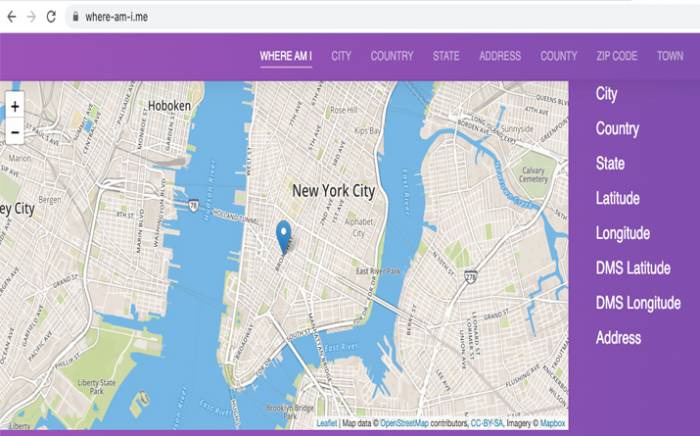700x436 pixels.
Task: Open the ZIP CODE nav tab
Action: point(617,56)
